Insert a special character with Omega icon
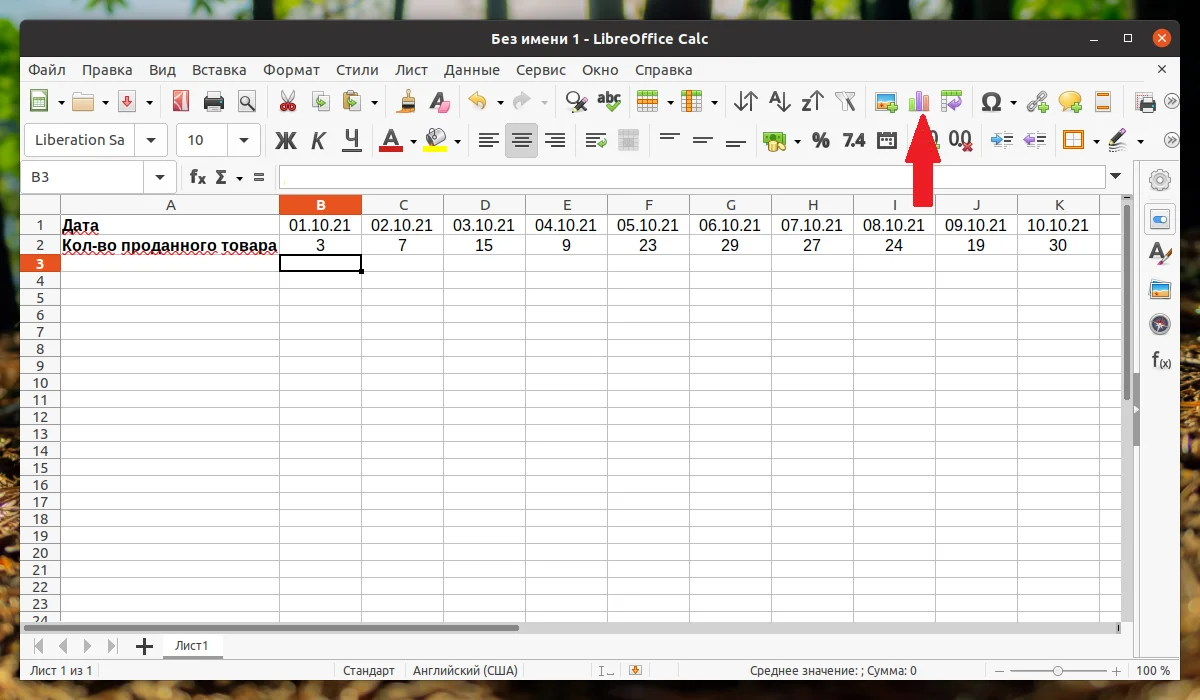This screenshot has height=700, width=1200. point(993,101)
